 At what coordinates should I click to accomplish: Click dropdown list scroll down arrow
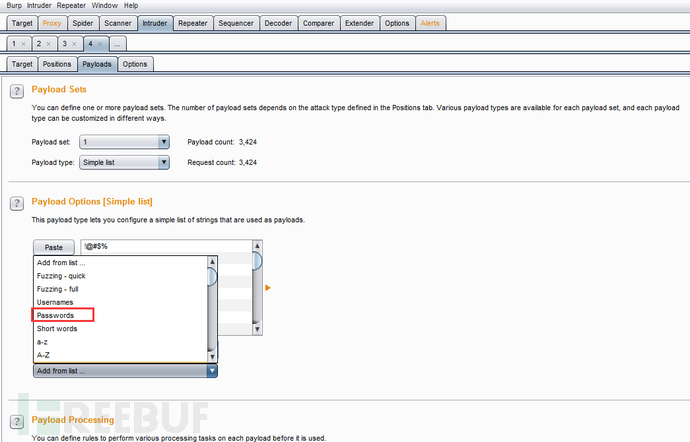(212, 357)
